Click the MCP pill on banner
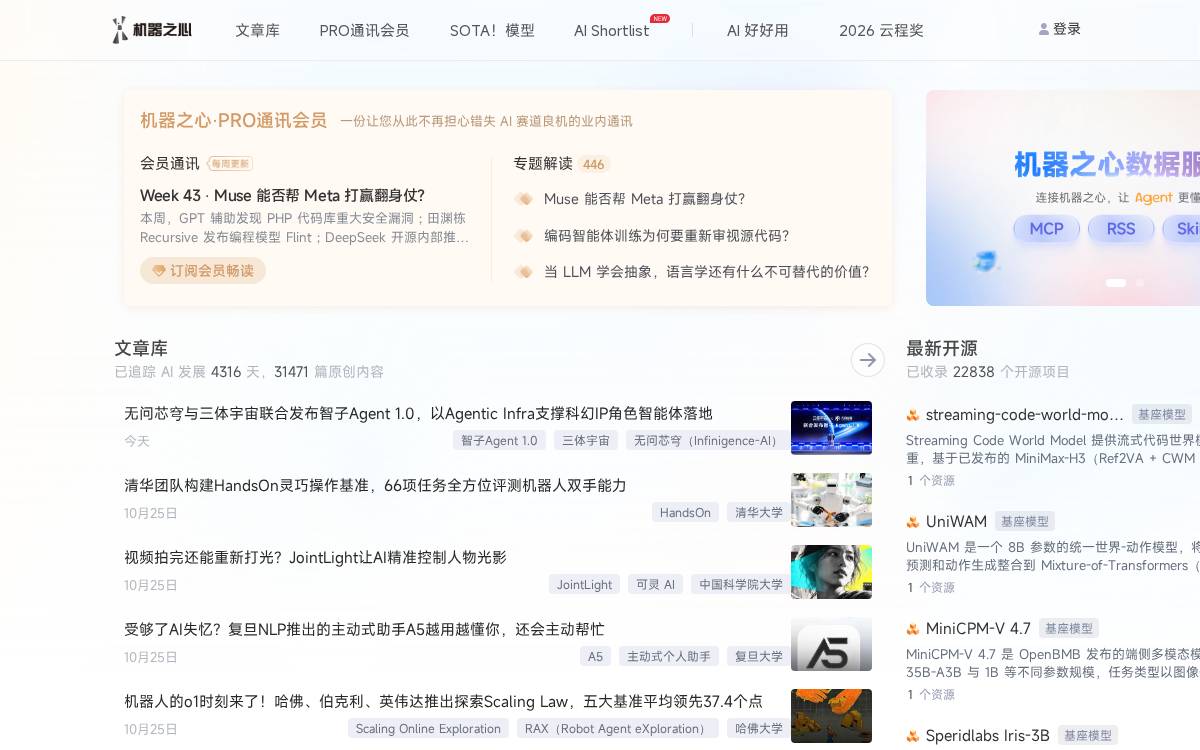The image size is (1200, 750). point(1046,228)
